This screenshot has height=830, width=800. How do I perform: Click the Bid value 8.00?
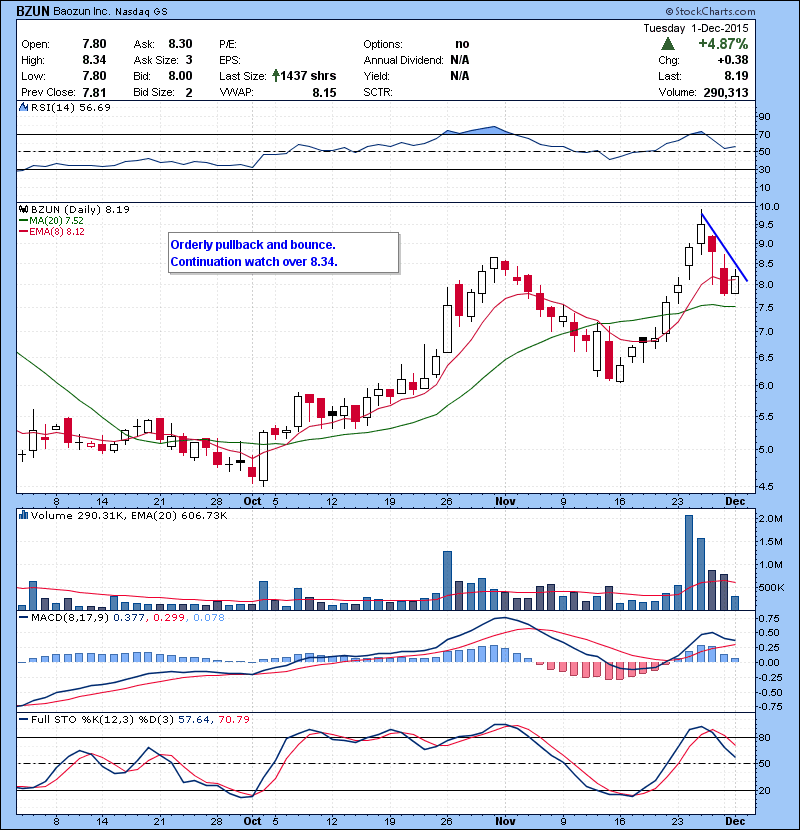tap(180, 76)
